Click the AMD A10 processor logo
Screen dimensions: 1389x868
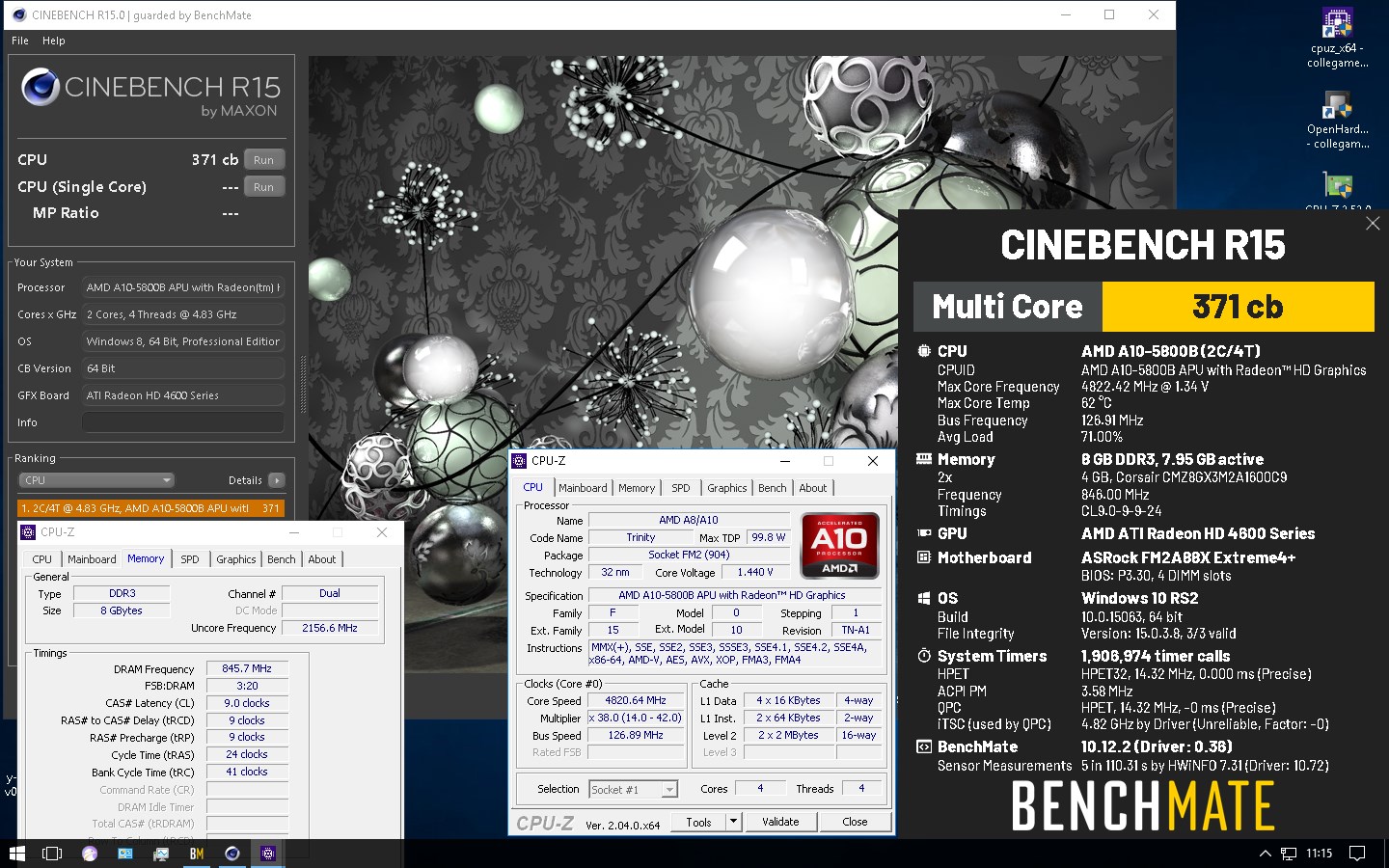click(x=840, y=546)
